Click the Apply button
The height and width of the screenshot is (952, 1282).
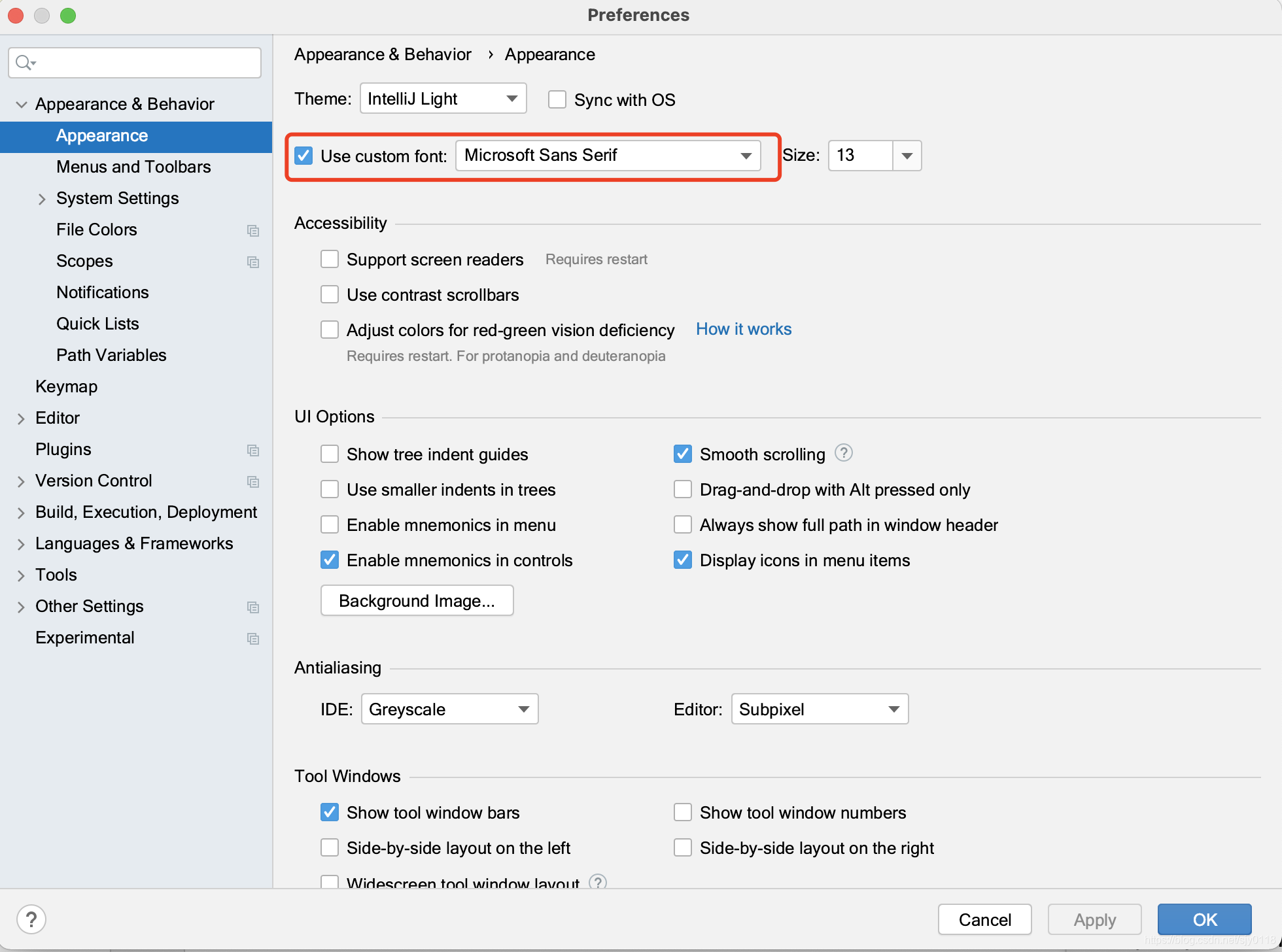[x=1095, y=919]
